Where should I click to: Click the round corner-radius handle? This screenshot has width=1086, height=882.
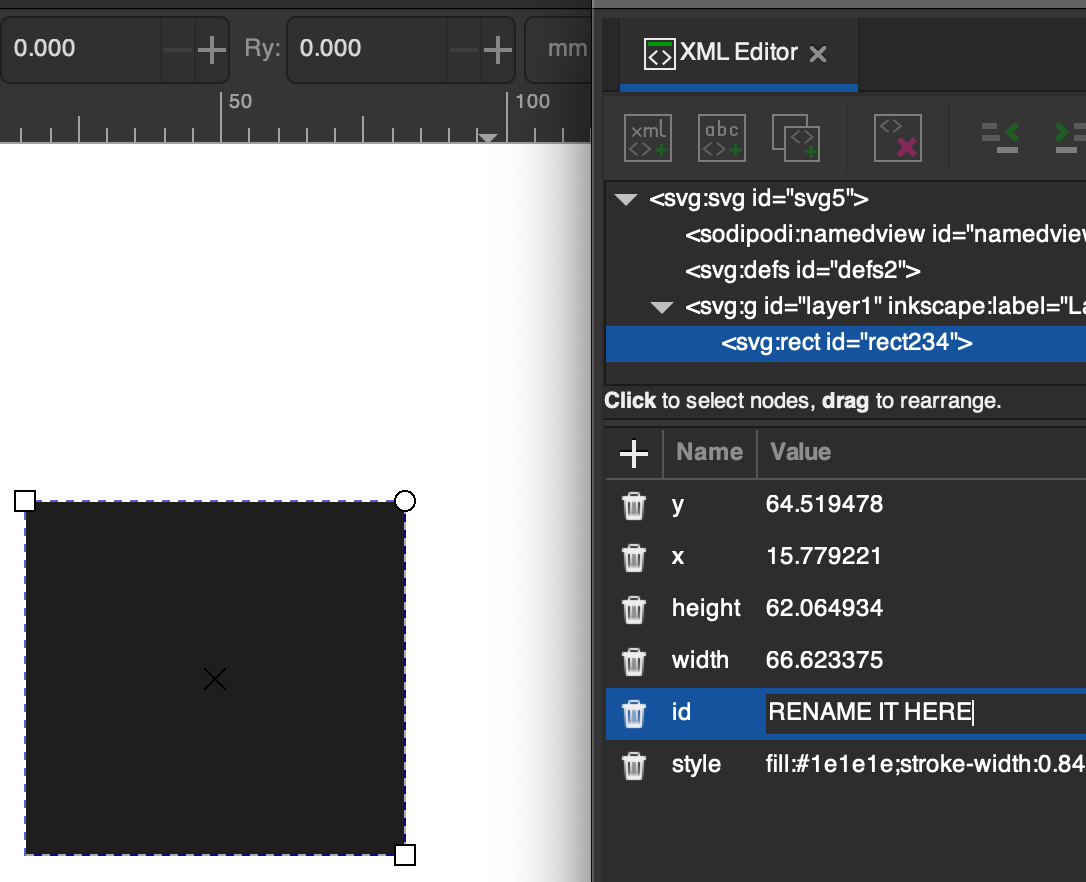[x=405, y=501]
